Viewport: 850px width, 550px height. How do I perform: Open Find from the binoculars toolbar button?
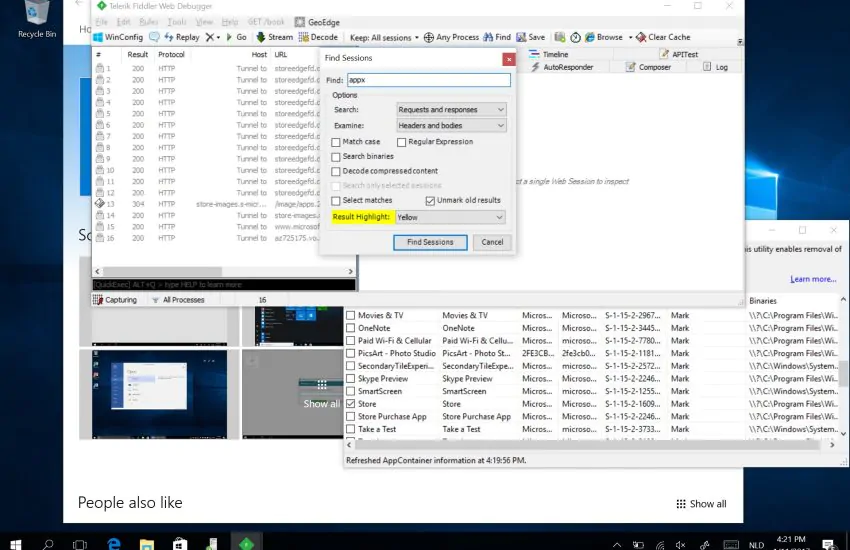tap(497, 37)
